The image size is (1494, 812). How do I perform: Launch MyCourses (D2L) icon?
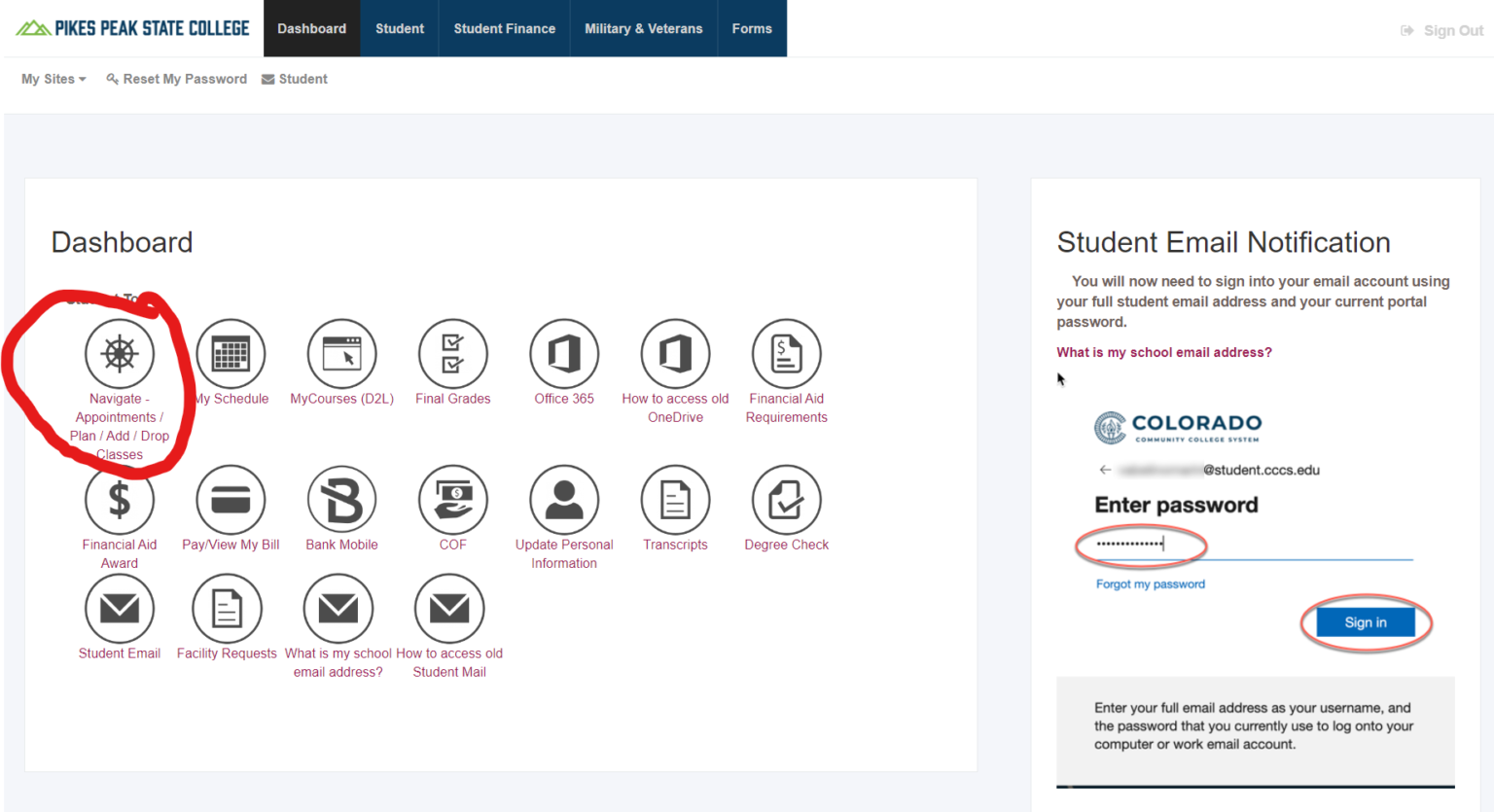click(x=341, y=354)
